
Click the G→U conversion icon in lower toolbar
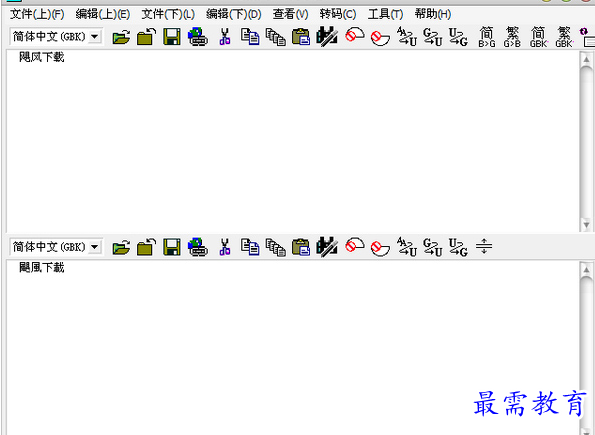click(433, 247)
